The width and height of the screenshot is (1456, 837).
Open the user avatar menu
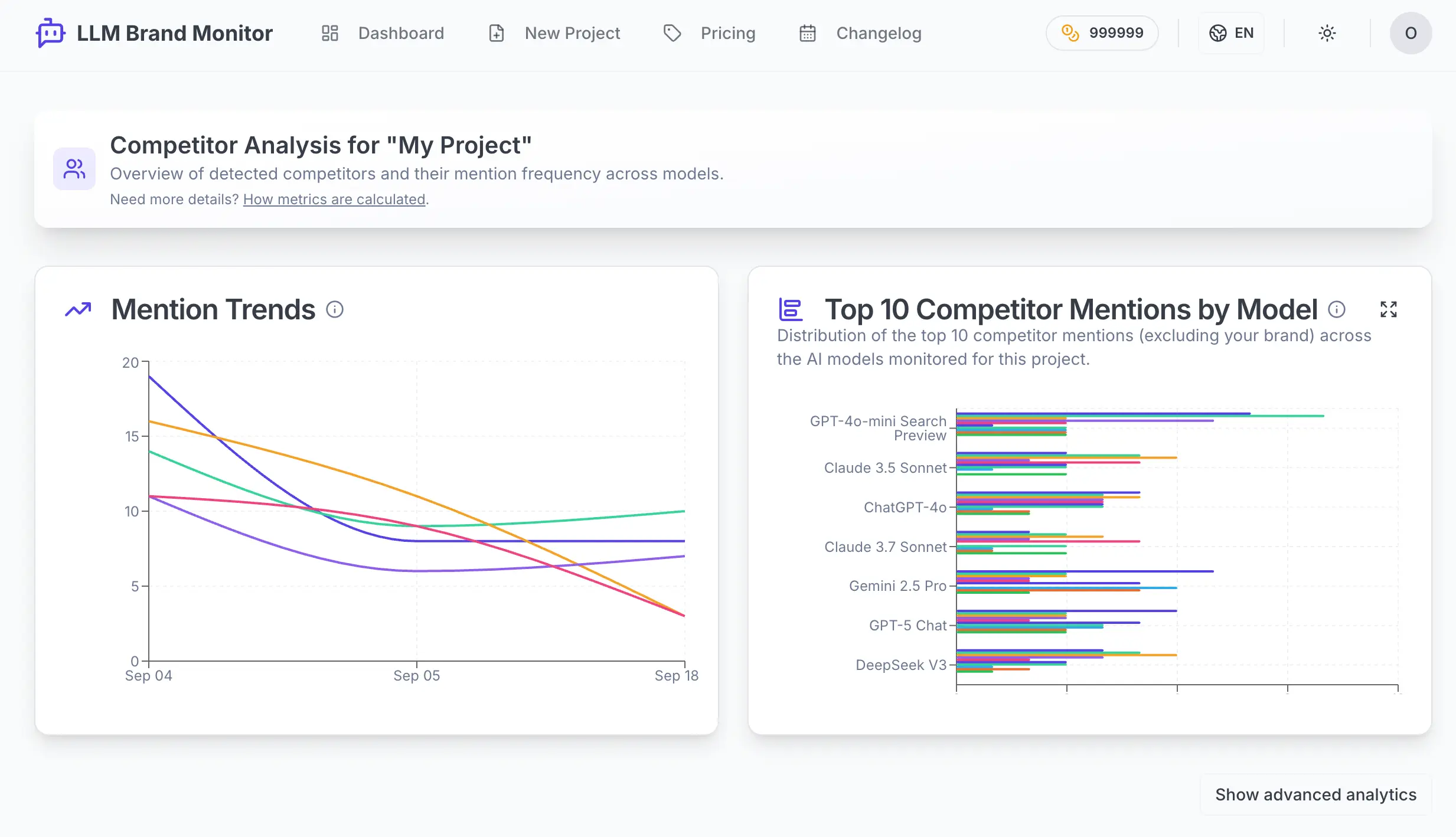click(1411, 33)
